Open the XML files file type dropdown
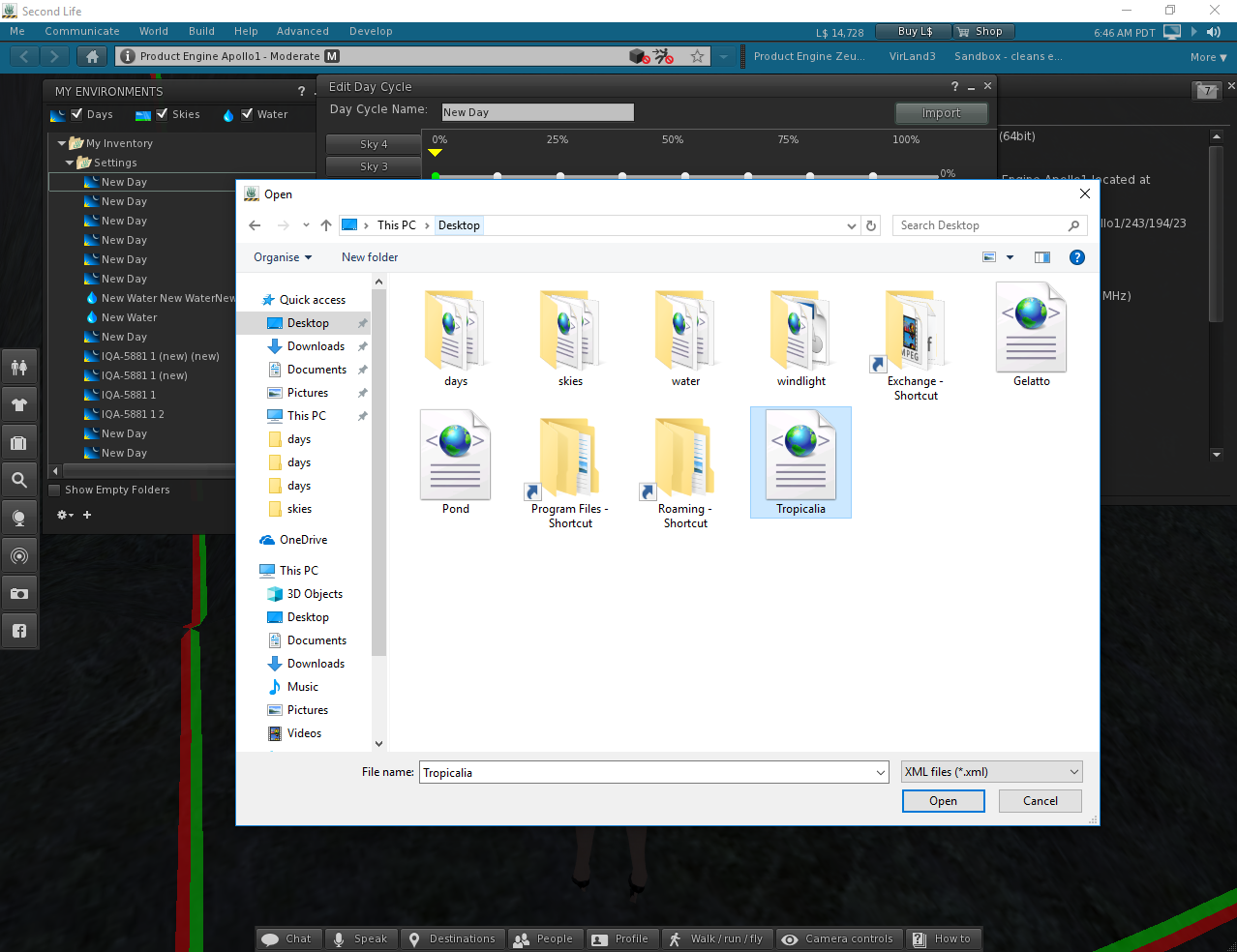The height and width of the screenshot is (952, 1237). (x=990, y=771)
